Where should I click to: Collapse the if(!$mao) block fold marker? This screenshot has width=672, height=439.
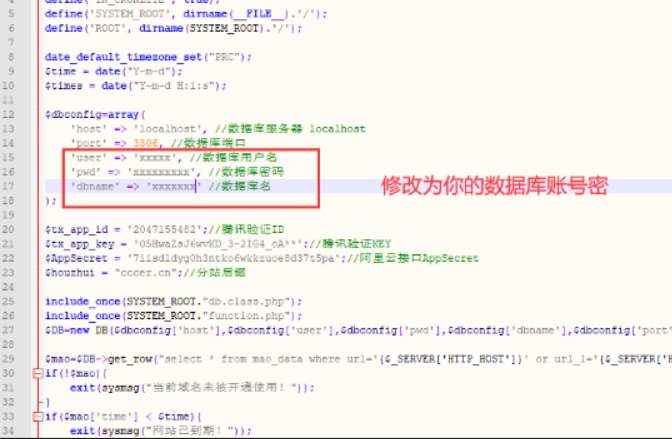point(35,373)
